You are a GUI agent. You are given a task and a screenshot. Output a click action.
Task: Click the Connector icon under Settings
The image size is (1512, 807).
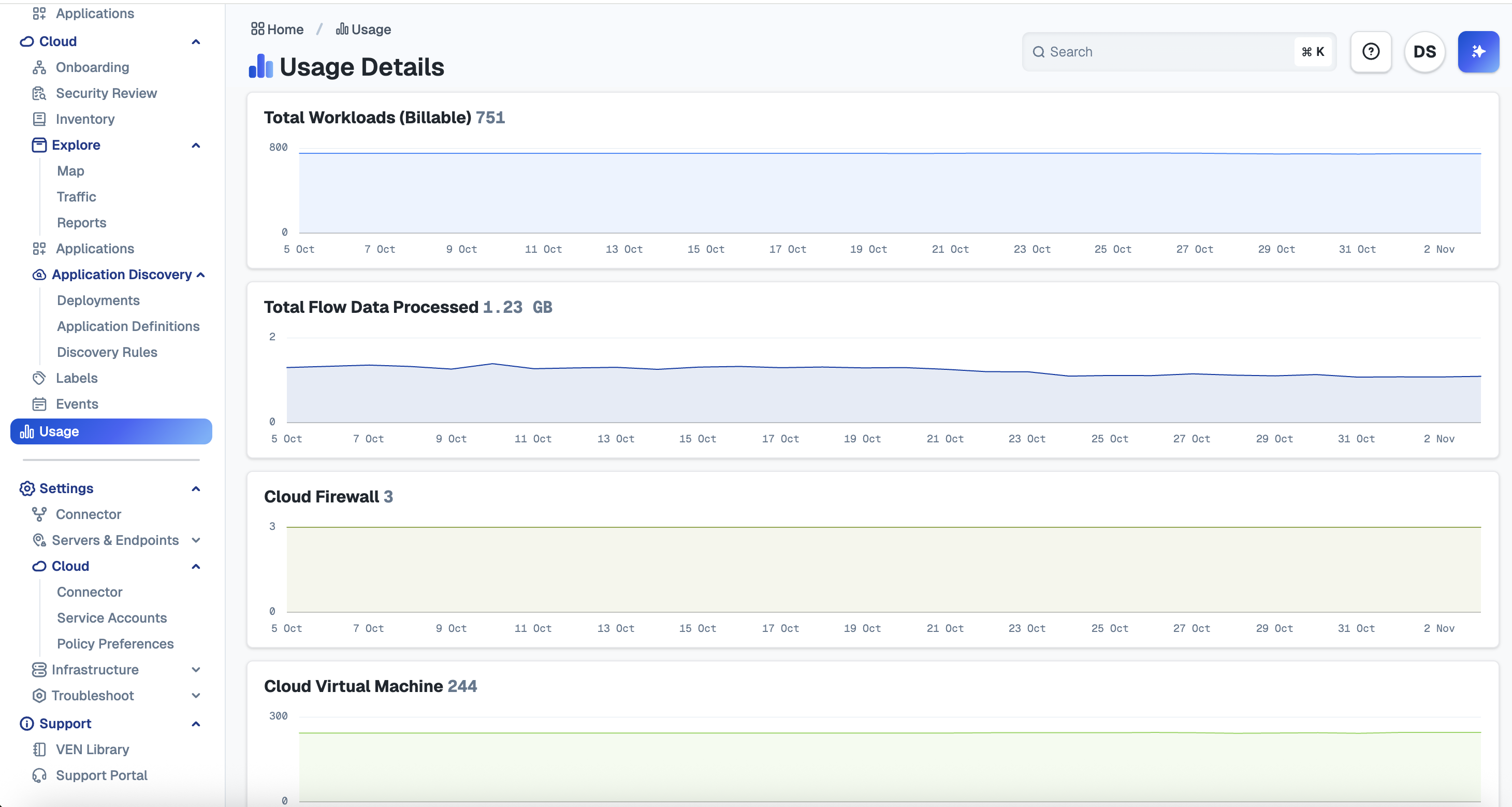39,514
